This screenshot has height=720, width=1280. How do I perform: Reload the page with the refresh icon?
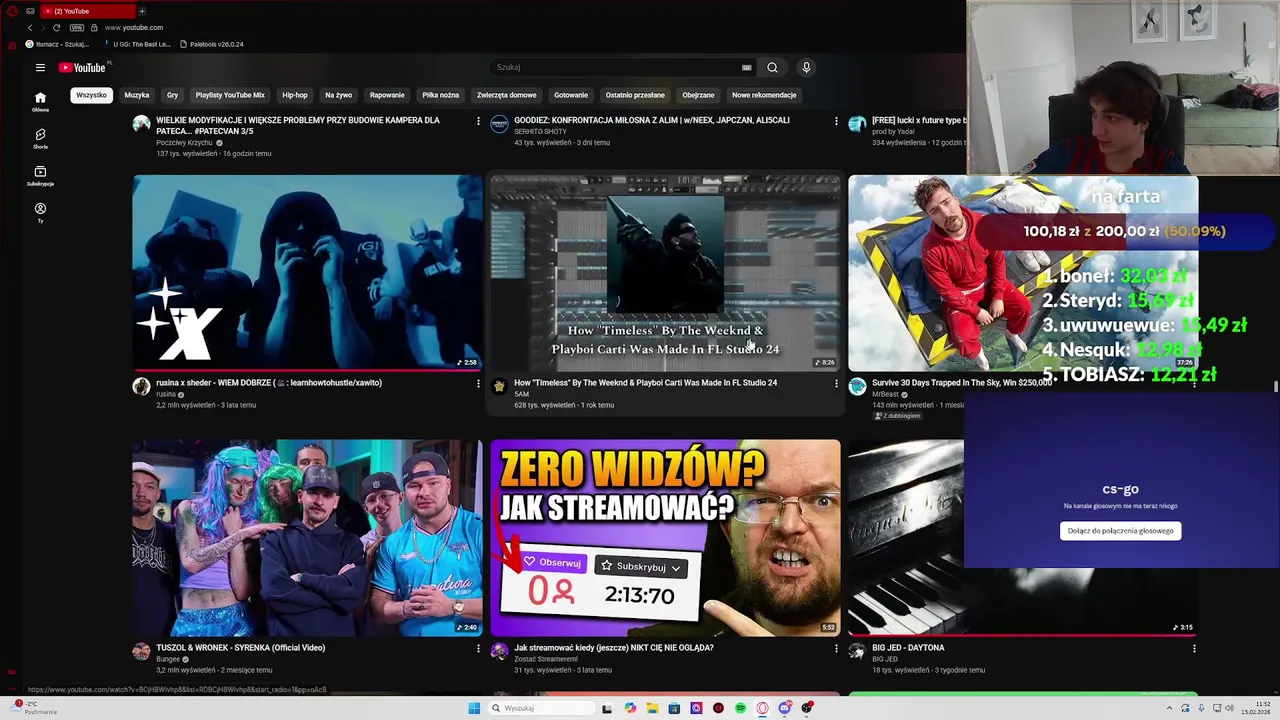[56, 27]
